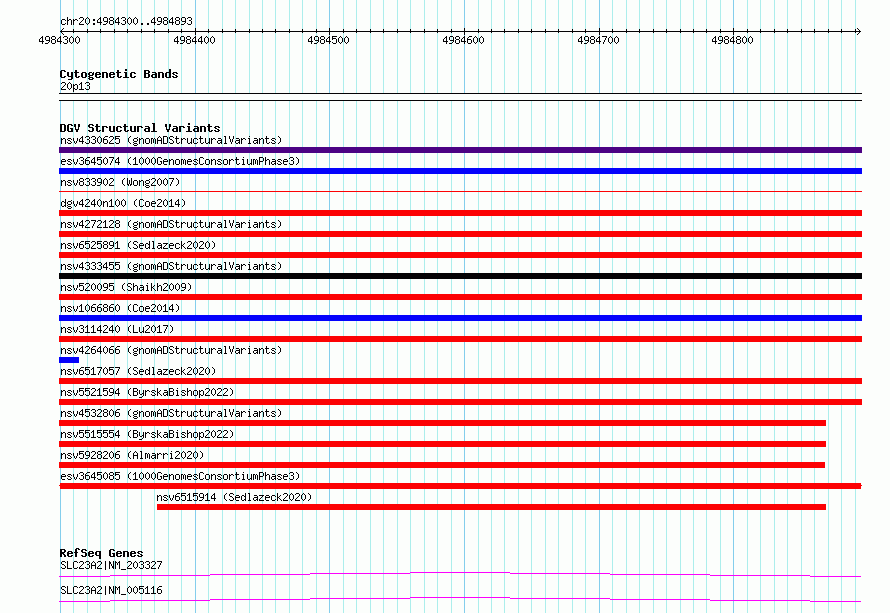This screenshot has width=890, height=613.
Task: Click the nsv4330625 gnomADStructuralVariants label
Action: [171, 140]
